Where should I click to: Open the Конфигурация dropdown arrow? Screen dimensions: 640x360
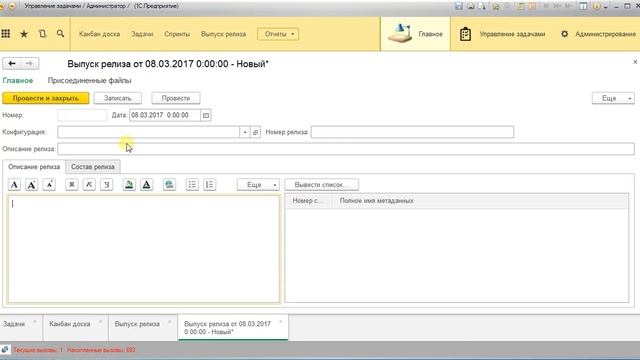pyautogui.click(x=245, y=132)
